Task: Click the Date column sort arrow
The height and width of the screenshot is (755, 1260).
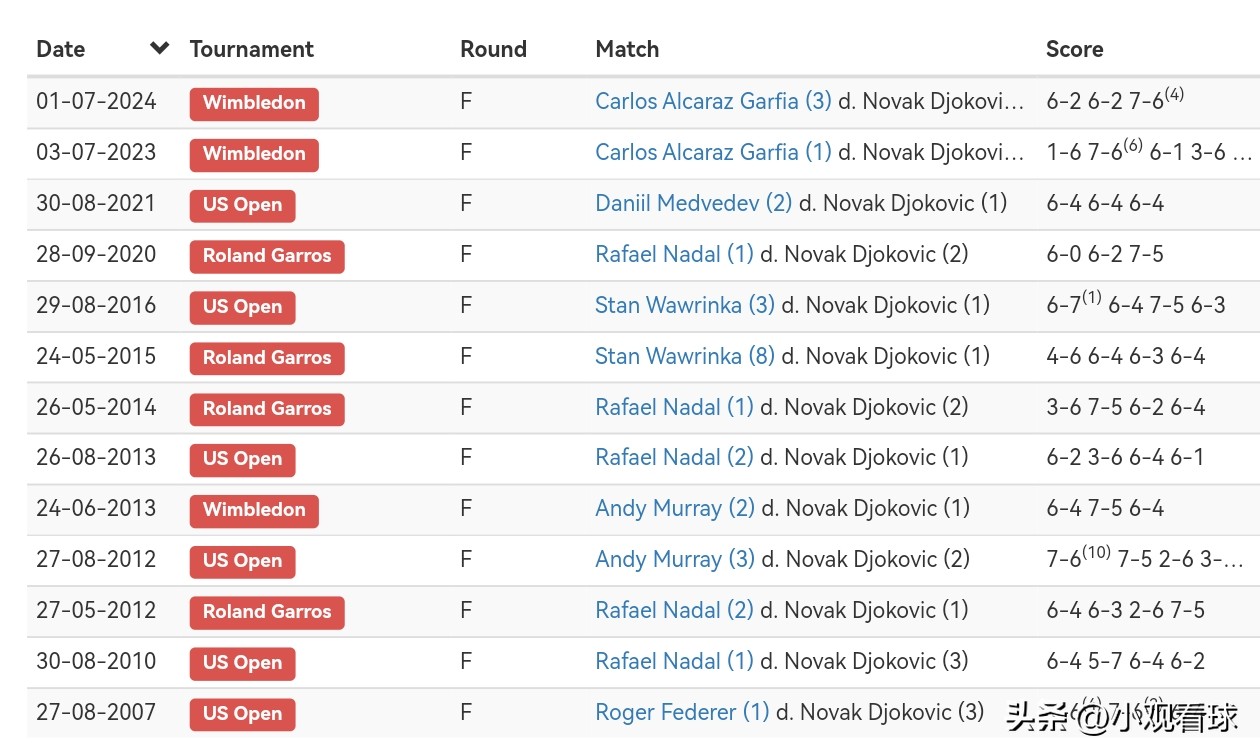Action: point(159,48)
